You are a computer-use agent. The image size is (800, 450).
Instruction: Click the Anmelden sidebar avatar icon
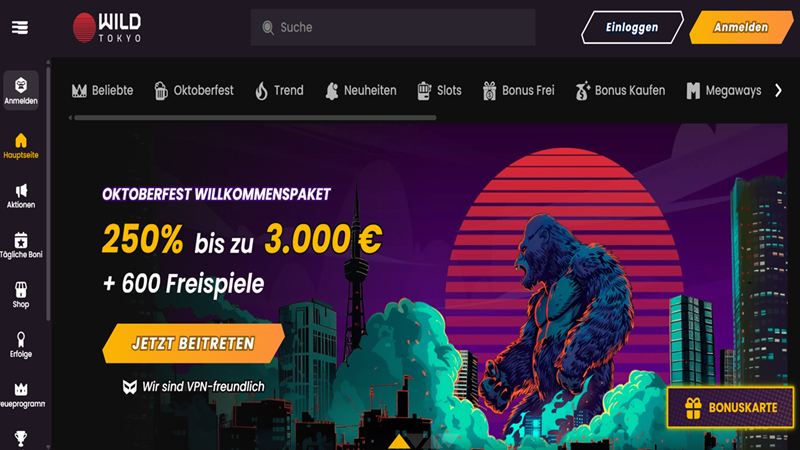coord(21,85)
